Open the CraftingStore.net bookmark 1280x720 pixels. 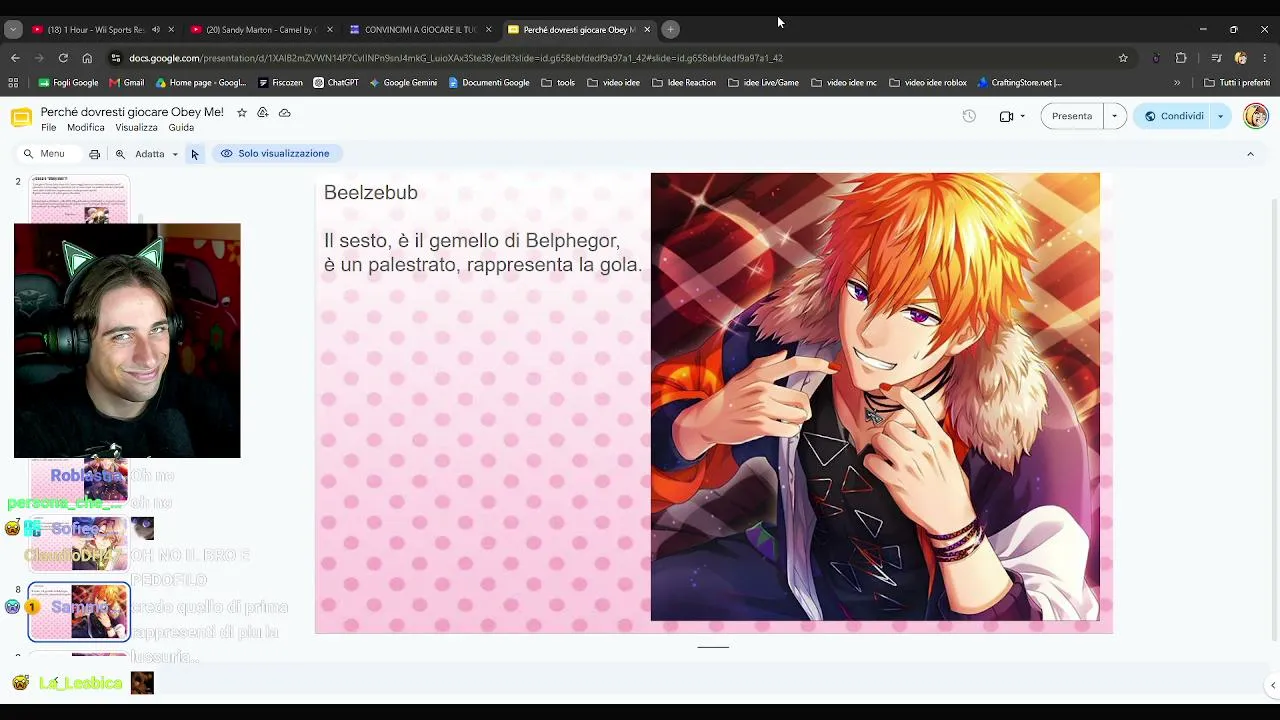(x=1020, y=83)
